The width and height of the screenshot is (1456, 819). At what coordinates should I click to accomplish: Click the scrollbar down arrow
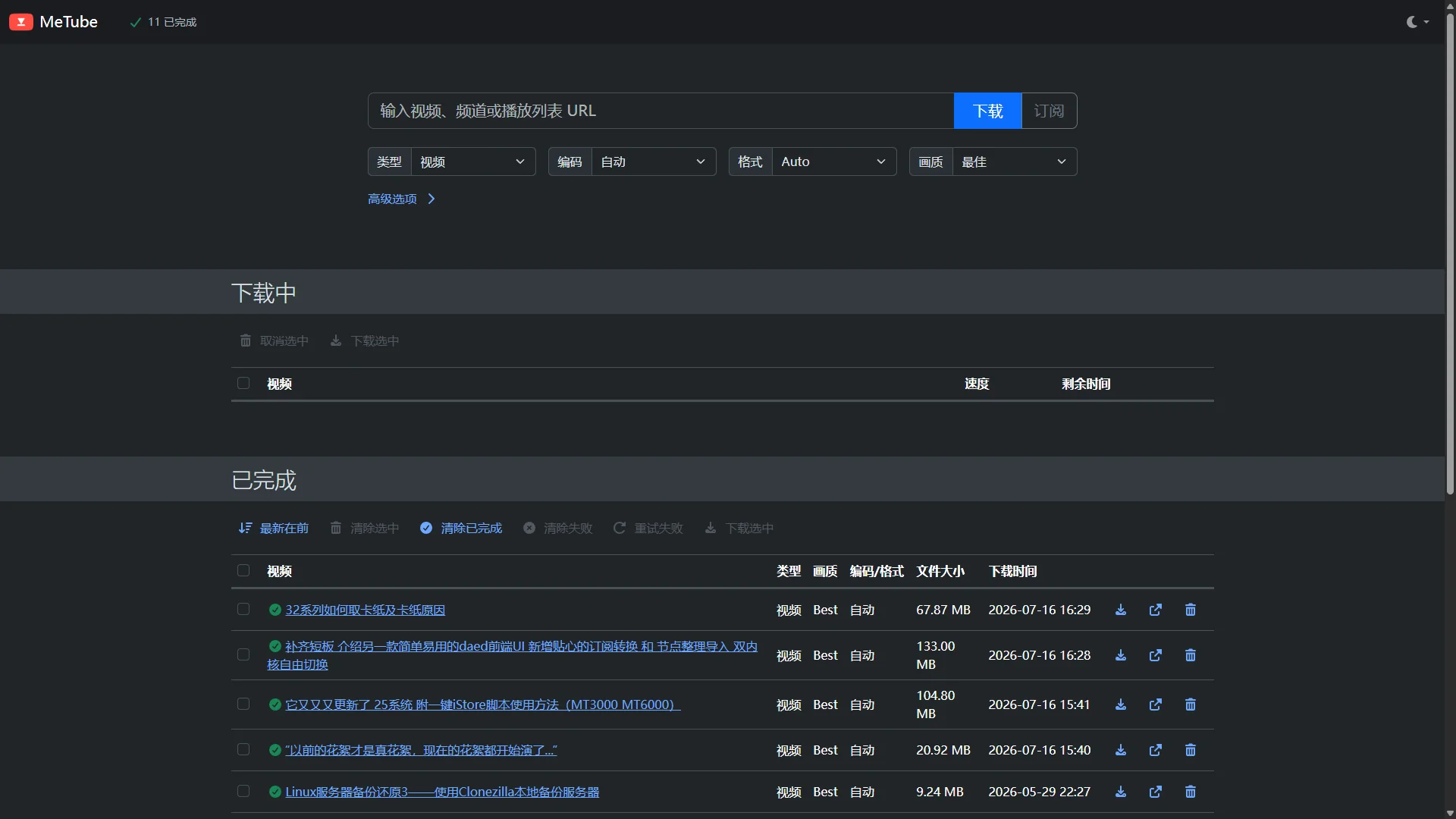click(1450, 814)
